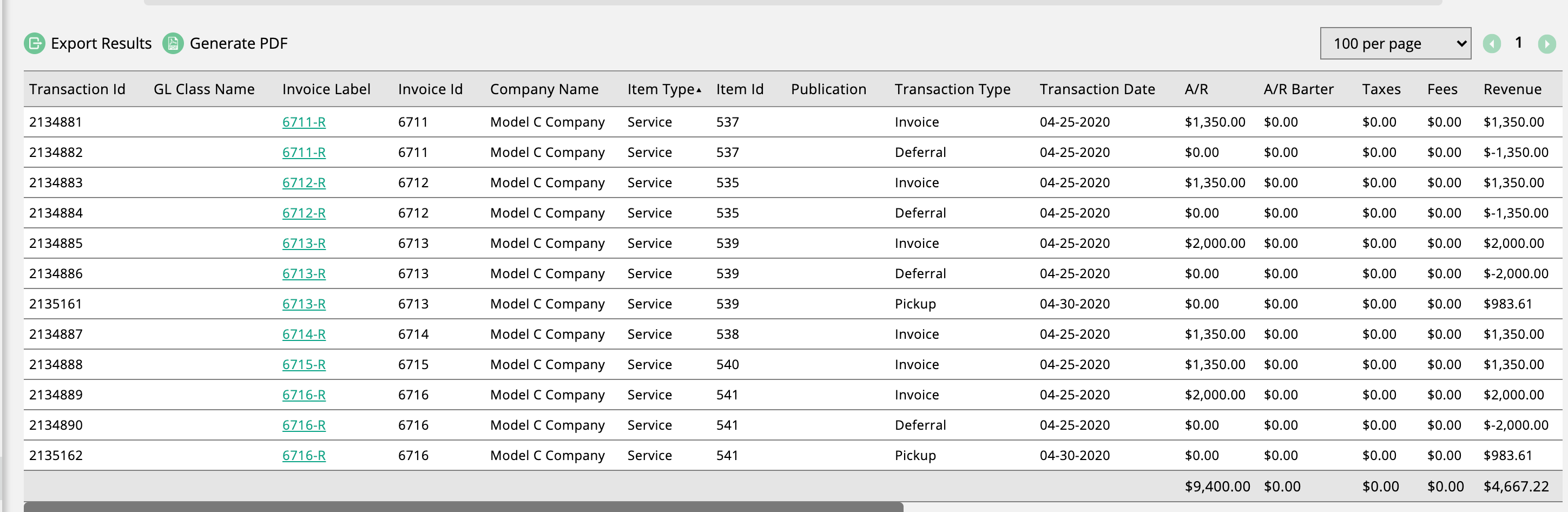Viewport: 1568px width, 512px height.
Task: Sort by Transaction Id column header
Action: click(x=77, y=89)
